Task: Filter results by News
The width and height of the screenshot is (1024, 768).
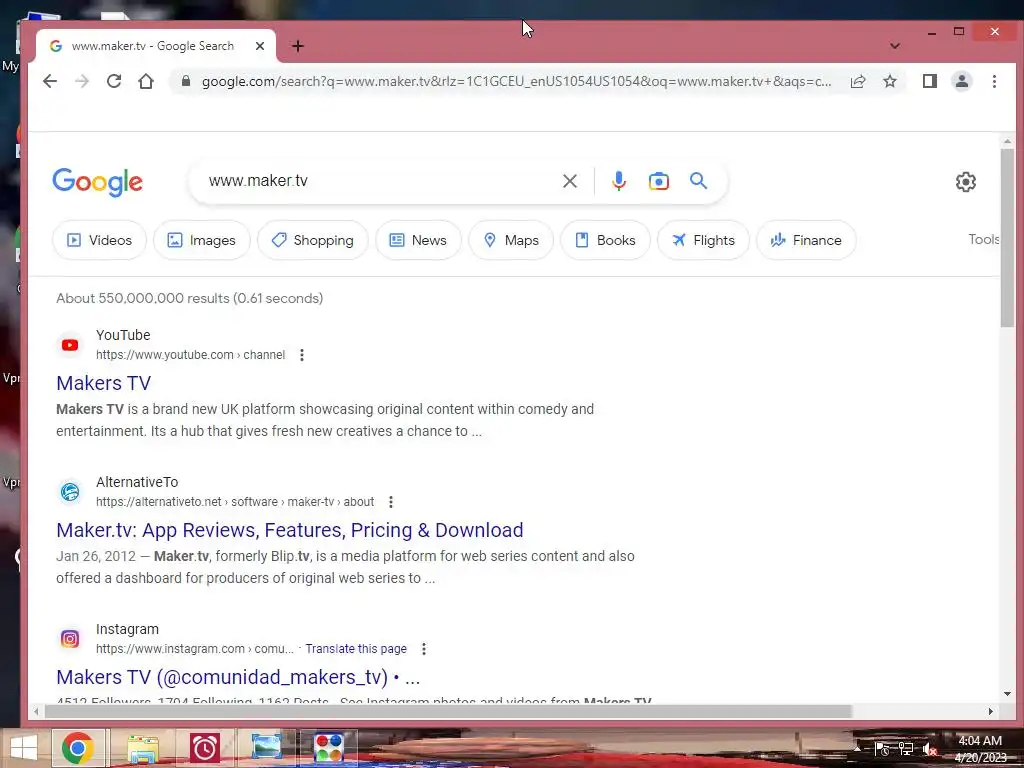Action: pyautogui.click(x=418, y=240)
